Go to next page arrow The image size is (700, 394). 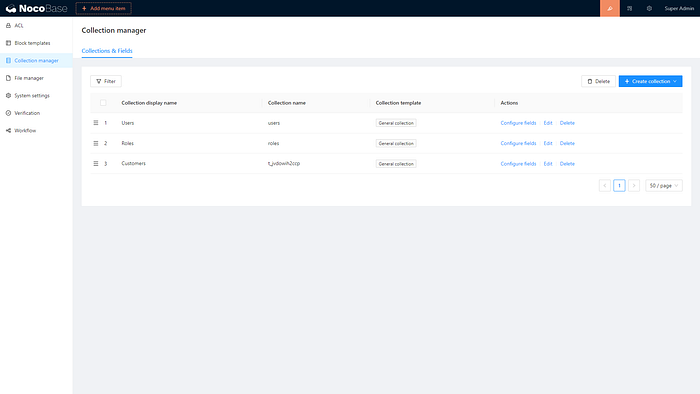click(634, 186)
